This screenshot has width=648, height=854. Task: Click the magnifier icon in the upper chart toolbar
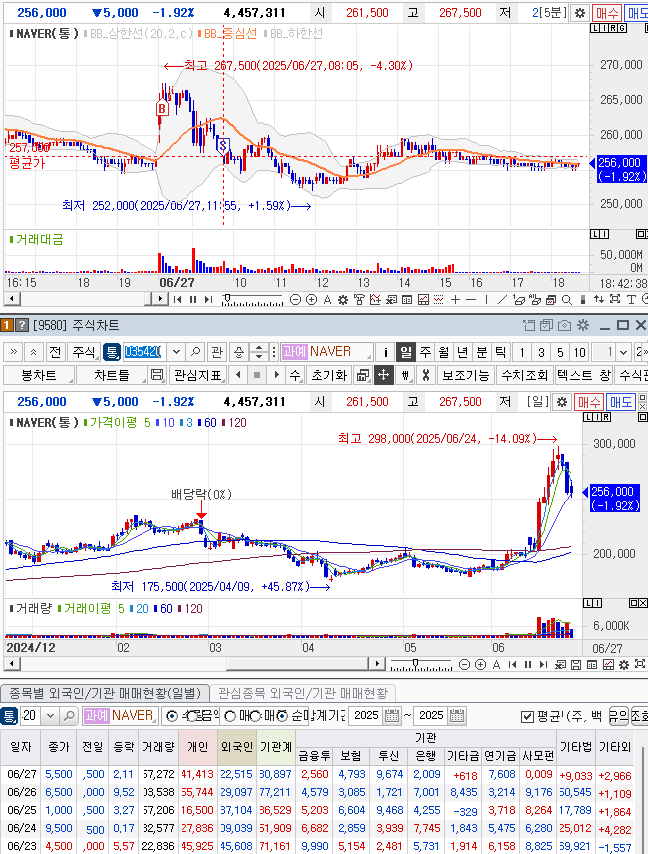tap(567, 300)
